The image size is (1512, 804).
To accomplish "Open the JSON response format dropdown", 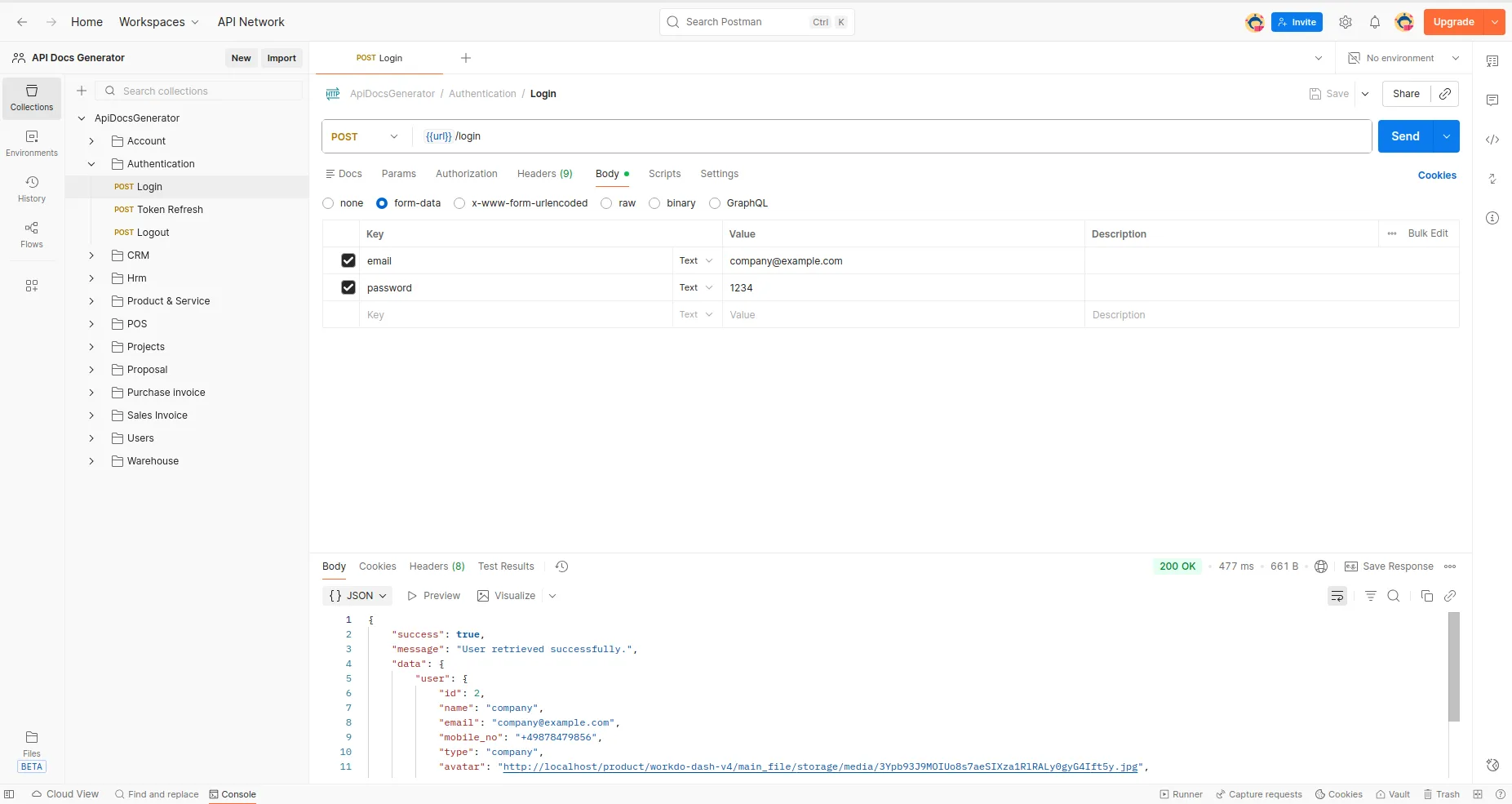I will click(x=357, y=596).
